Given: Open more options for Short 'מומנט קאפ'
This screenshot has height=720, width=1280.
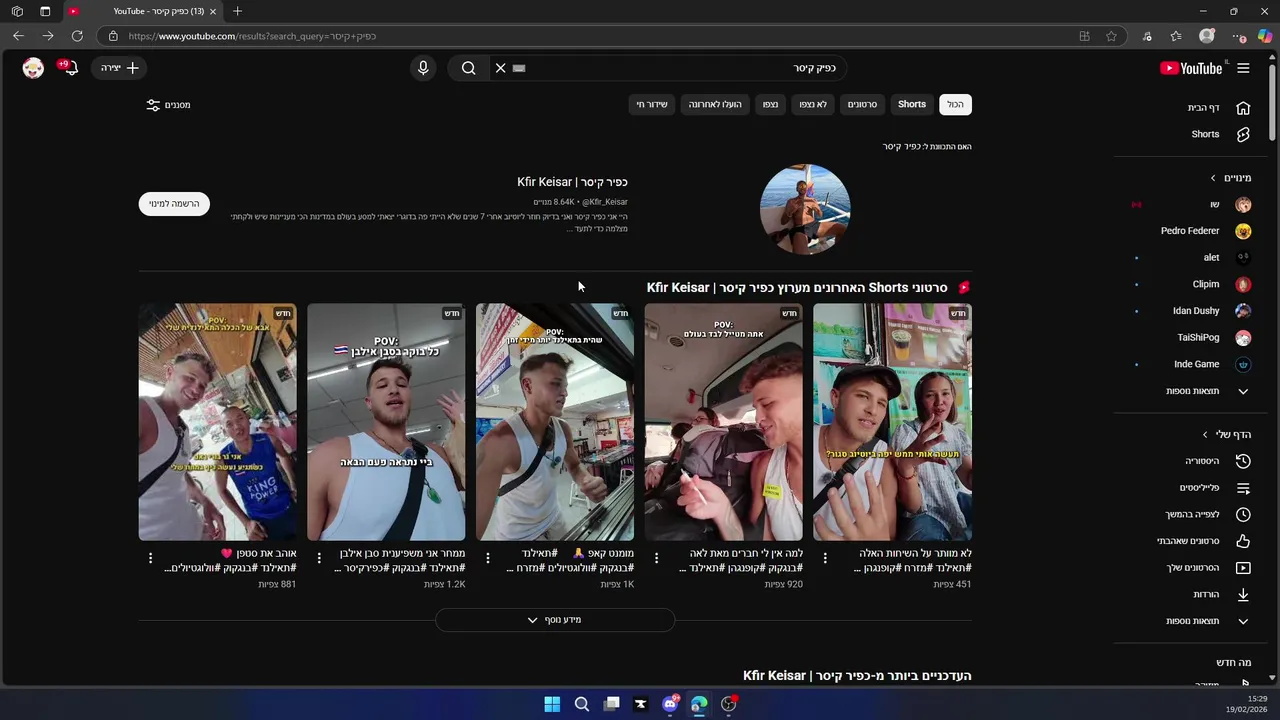Looking at the screenshot, I should pos(488,558).
